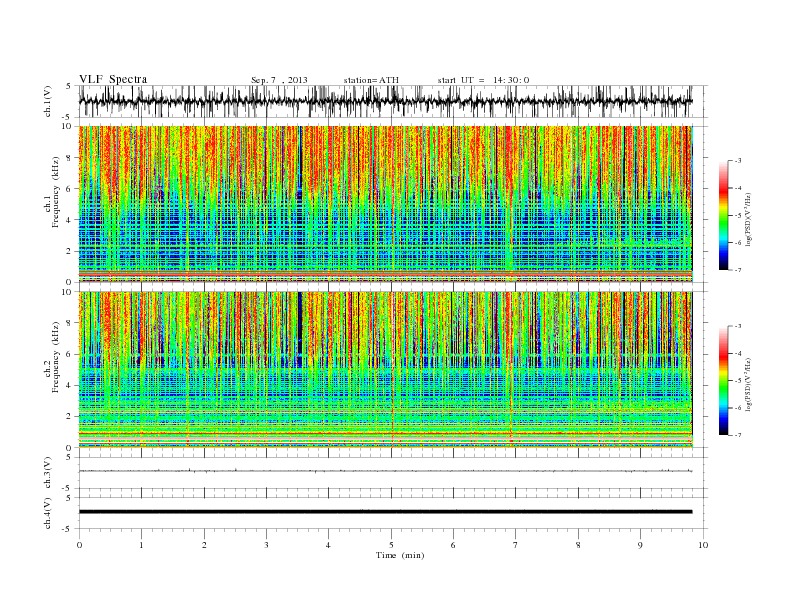Click tick label "3" on the Time axis
The height and width of the screenshot is (612, 792).
tap(266, 545)
